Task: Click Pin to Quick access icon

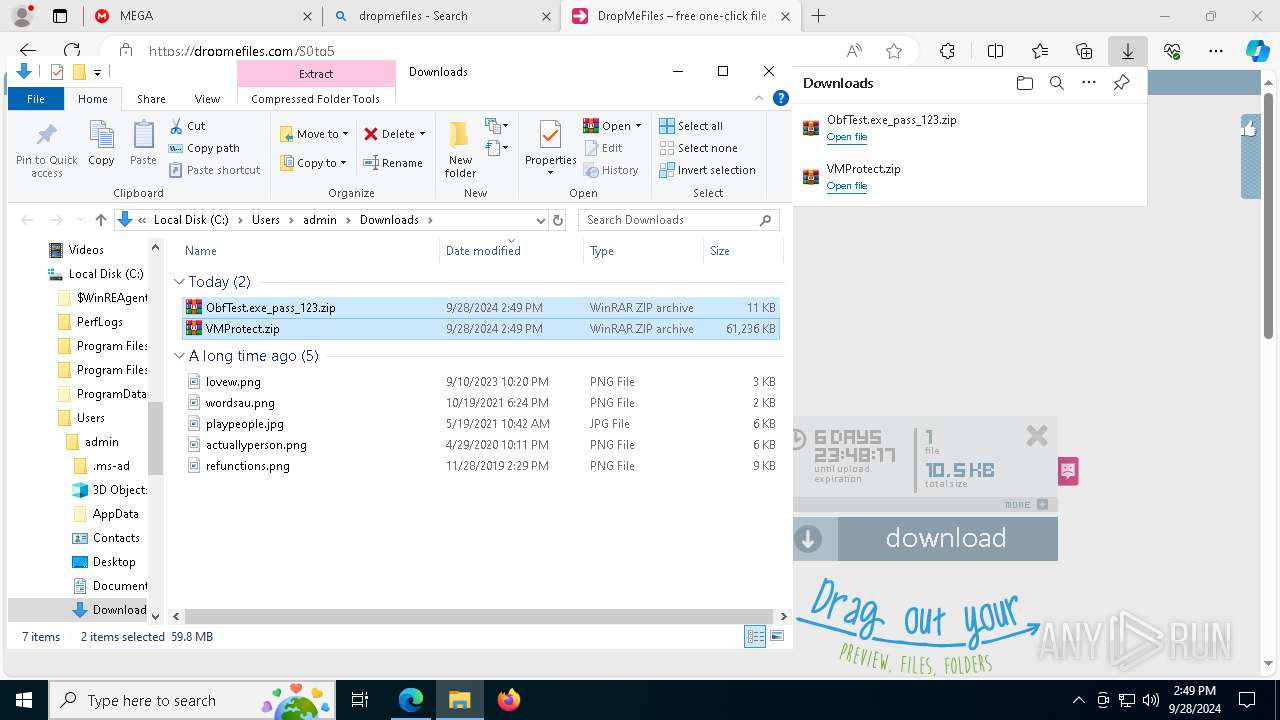Action: [x=46, y=149]
